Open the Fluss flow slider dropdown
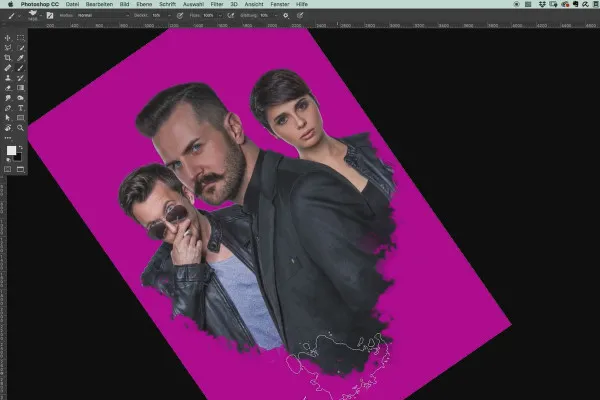This screenshot has width=600, height=400. pyautogui.click(x=220, y=16)
